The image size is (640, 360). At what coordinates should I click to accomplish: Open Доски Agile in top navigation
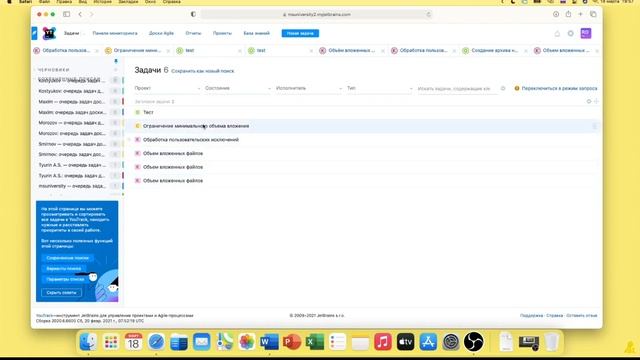pyautogui.click(x=161, y=33)
